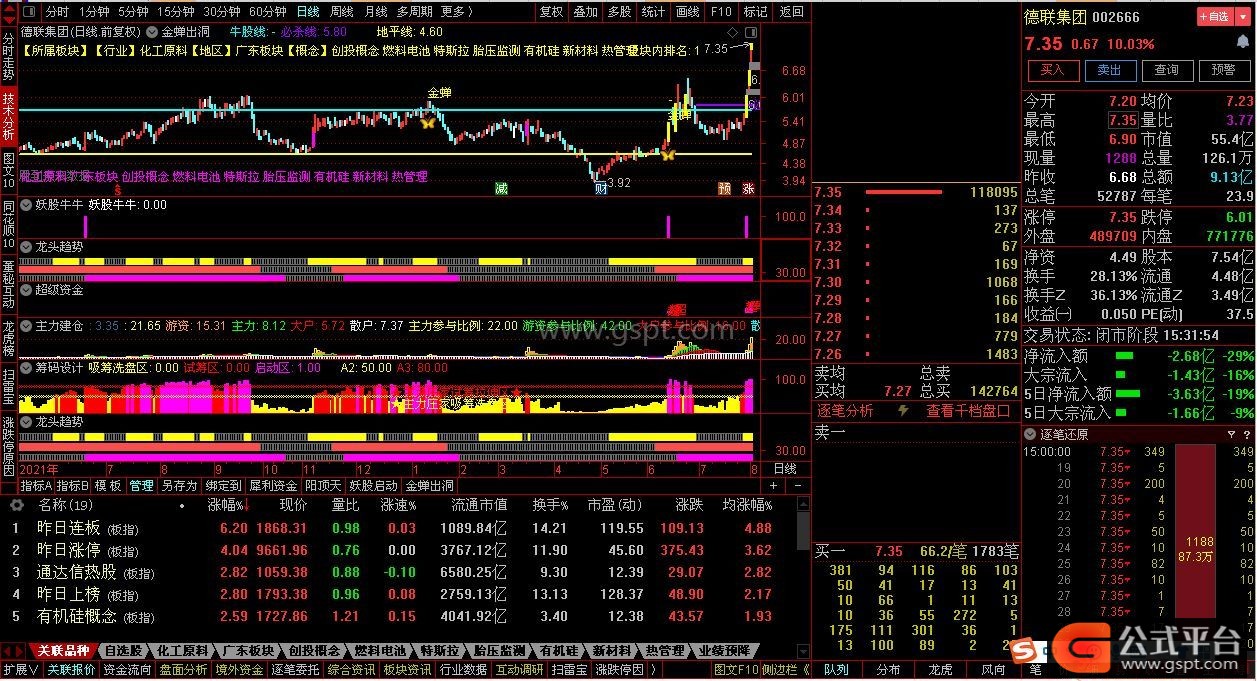Open the 扩展 menu at bottom-left
This screenshot has width=1257, height=681.
(20, 670)
